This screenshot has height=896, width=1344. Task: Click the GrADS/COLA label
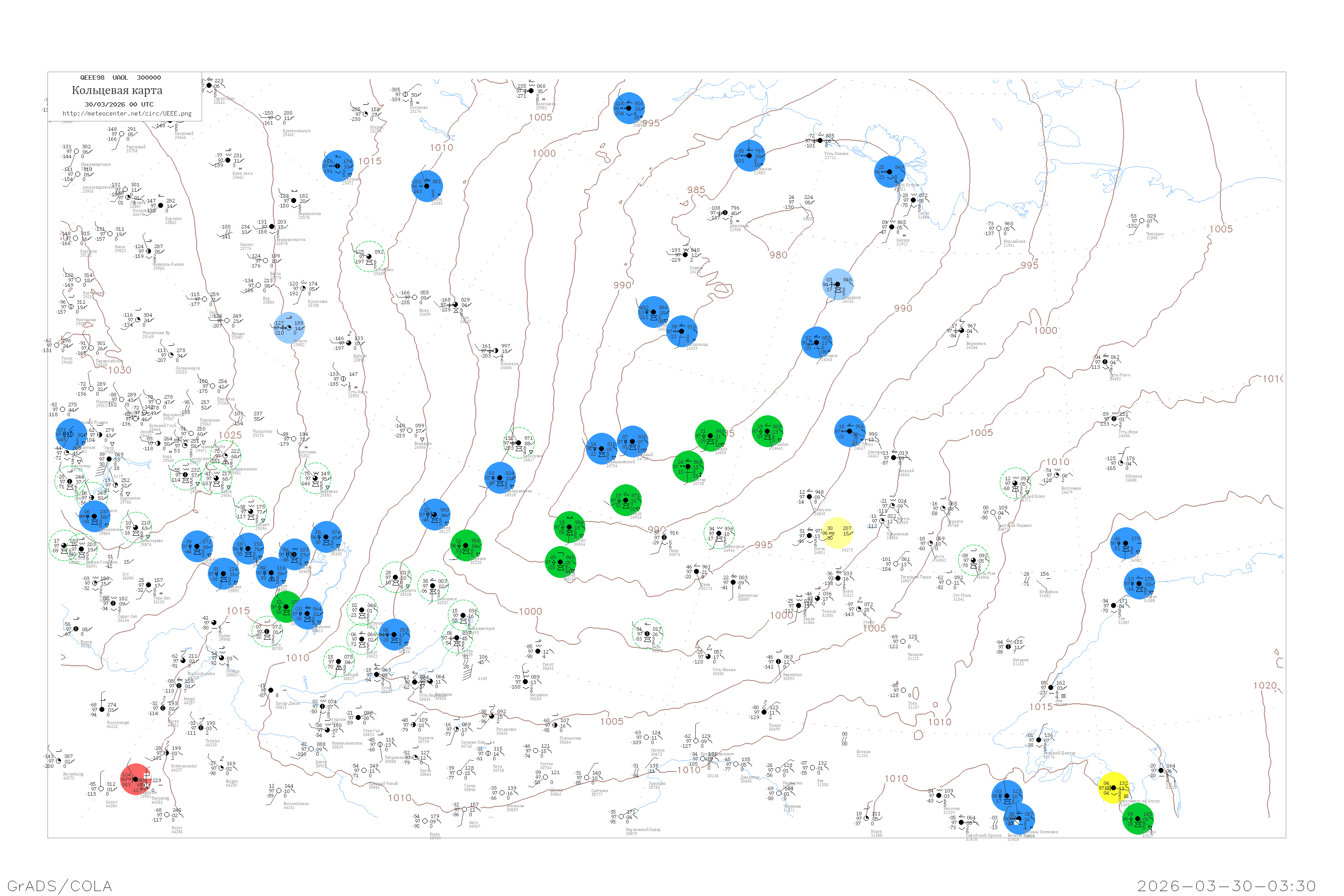tap(60, 886)
